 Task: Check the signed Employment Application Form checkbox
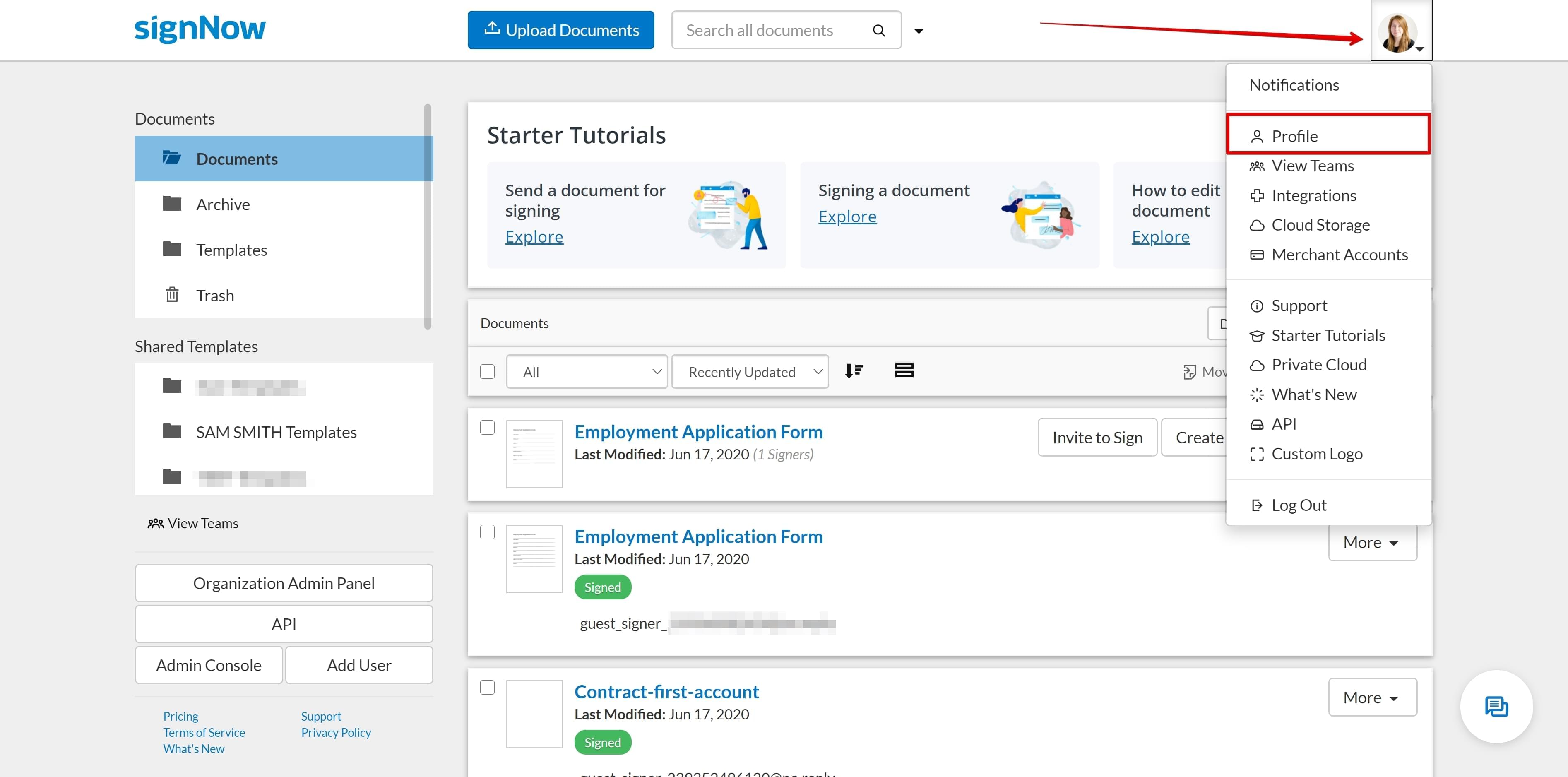[487, 532]
